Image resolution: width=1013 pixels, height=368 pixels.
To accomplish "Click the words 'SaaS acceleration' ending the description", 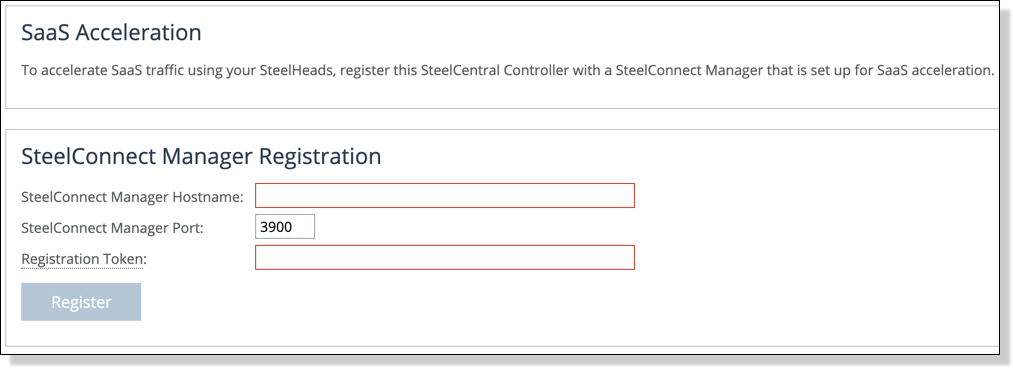I will click(x=934, y=70).
